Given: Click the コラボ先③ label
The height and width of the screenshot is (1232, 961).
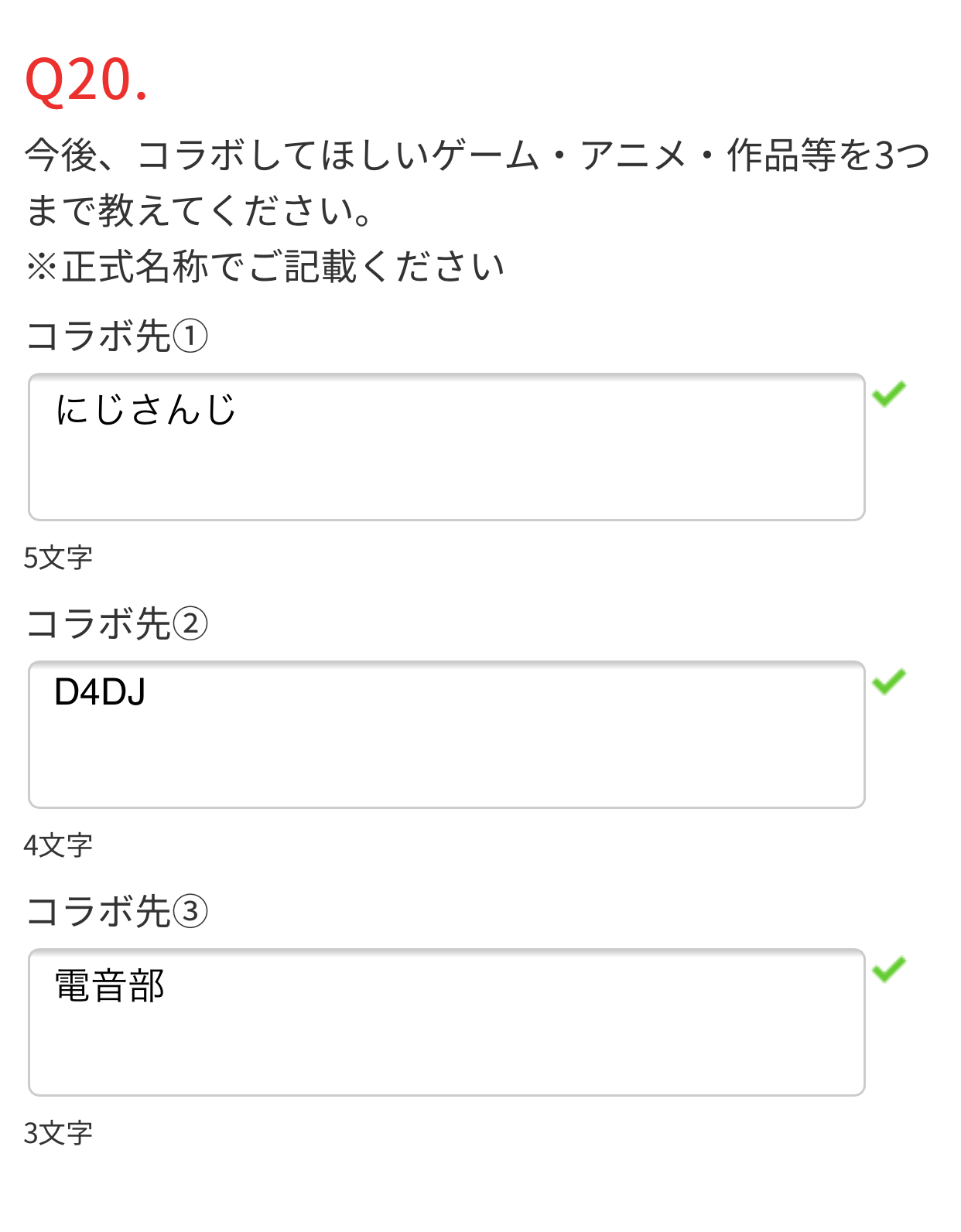Looking at the screenshot, I should 117,911.
